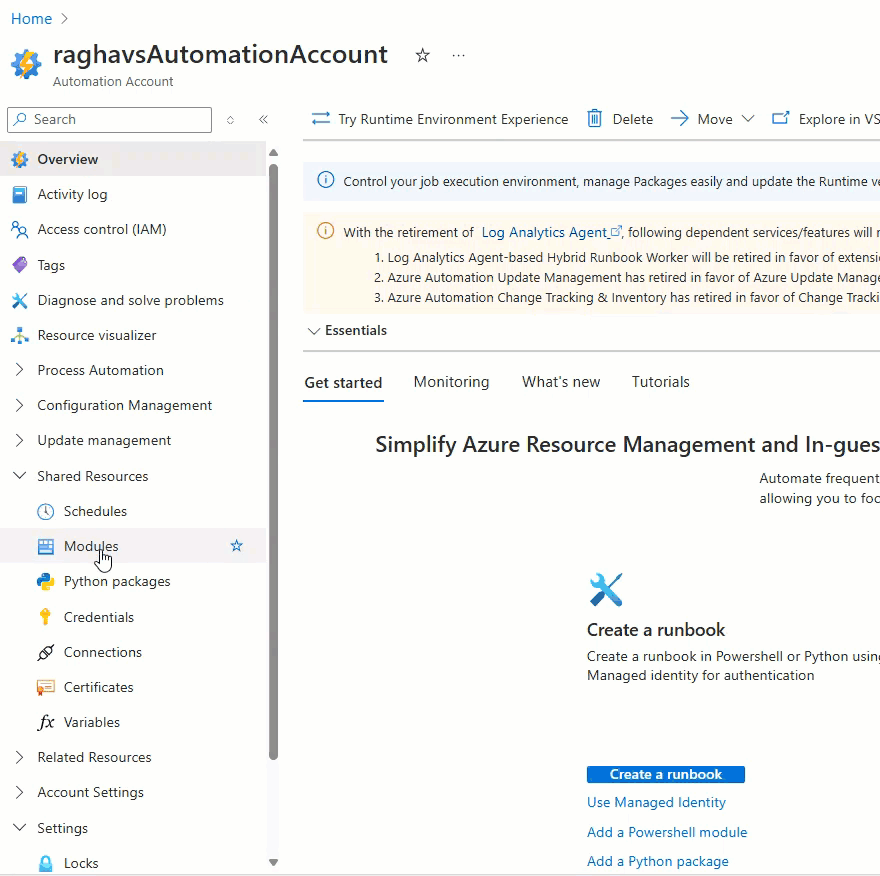Open the Connections item

(x=133, y=652)
